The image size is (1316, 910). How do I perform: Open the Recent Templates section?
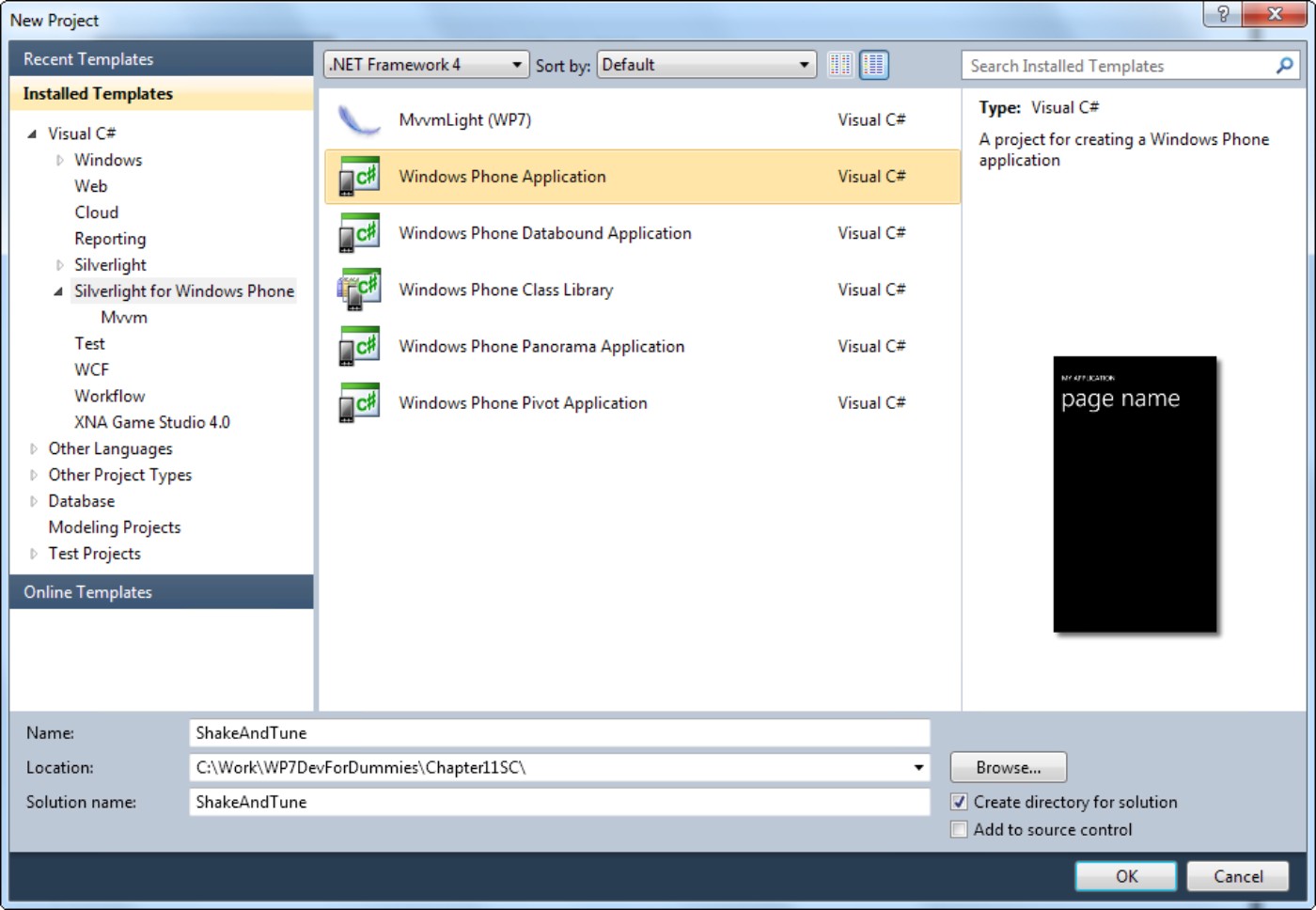point(161,58)
